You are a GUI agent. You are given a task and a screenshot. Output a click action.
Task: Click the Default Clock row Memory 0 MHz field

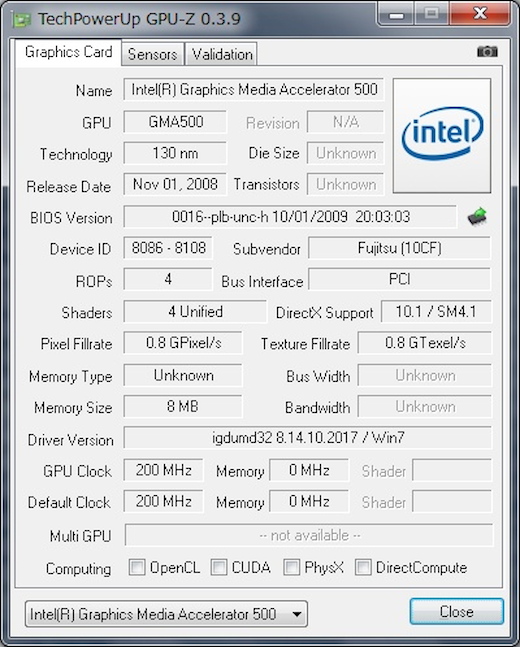[x=309, y=501]
